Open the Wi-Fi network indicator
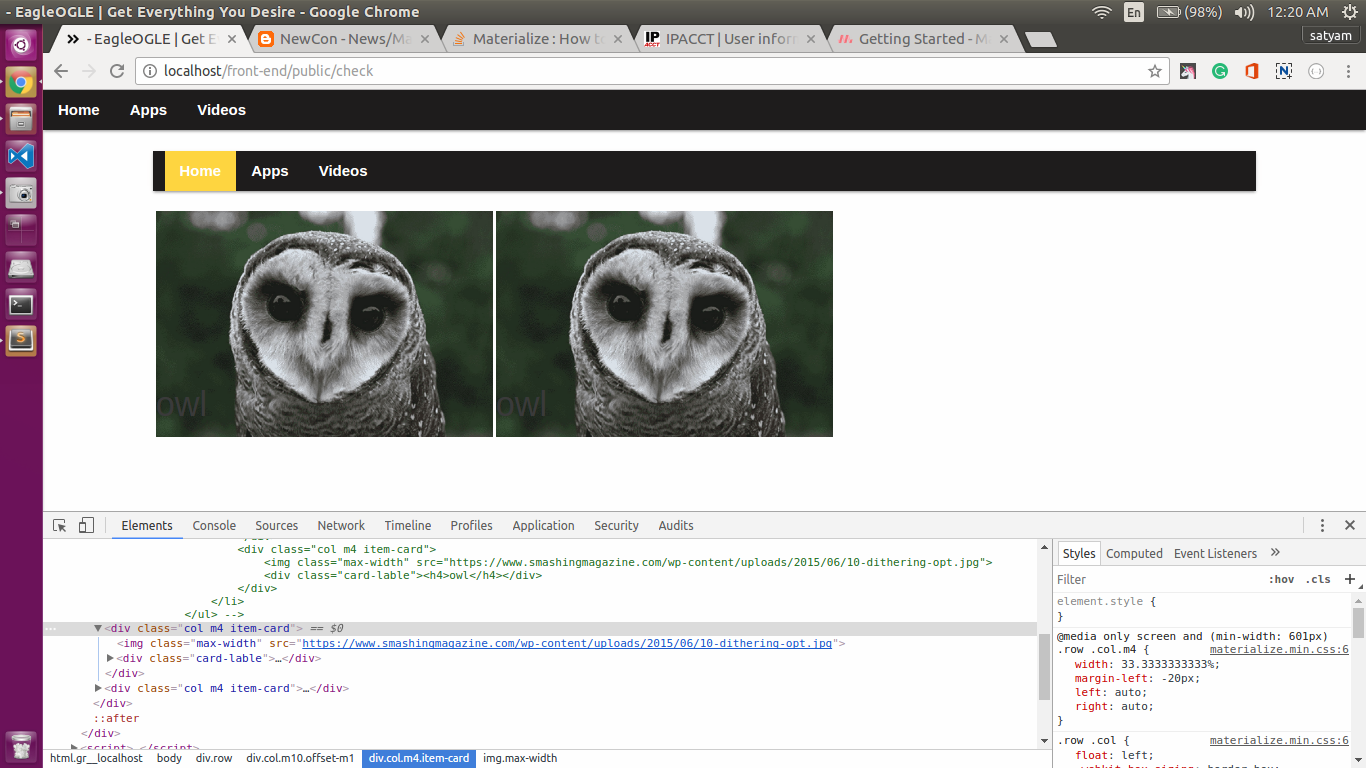The width and height of the screenshot is (1366, 768). 1102,12
